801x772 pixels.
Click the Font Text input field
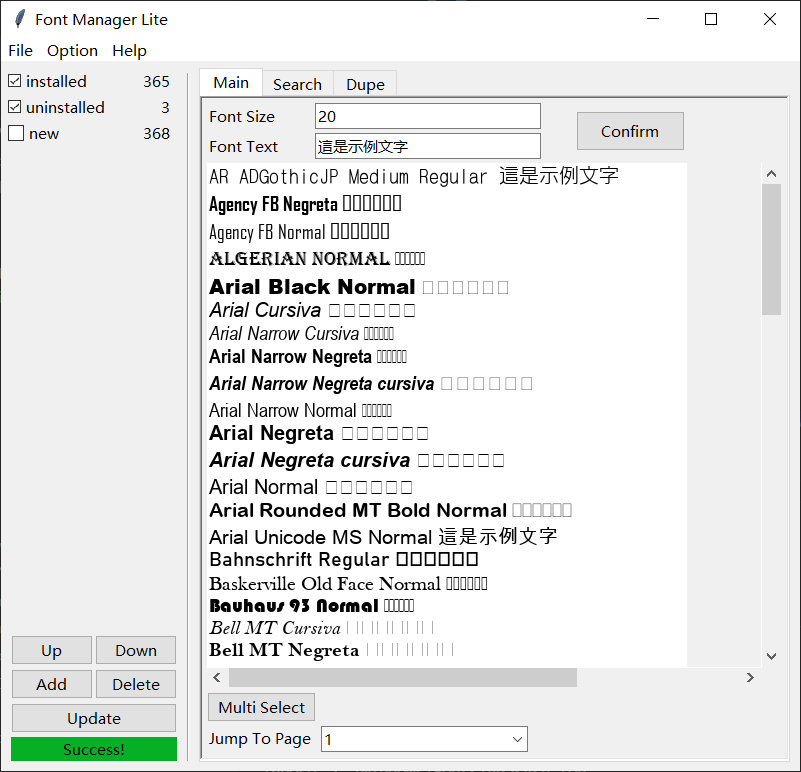428,147
